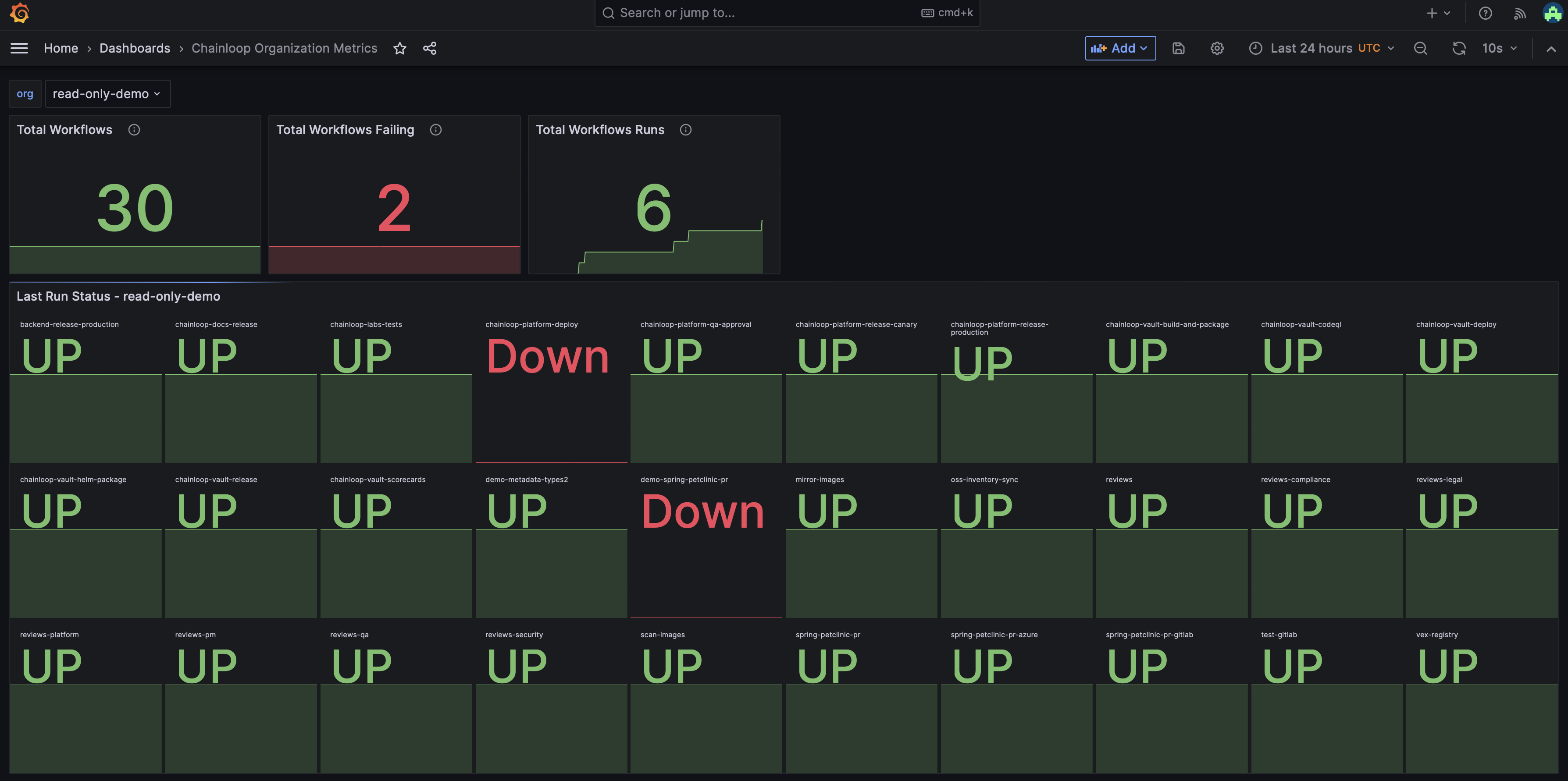The width and height of the screenshot is (1568, 781).
Task: Select the chainloop-vault-codeql tile
Action: (x=1327, y=389)
